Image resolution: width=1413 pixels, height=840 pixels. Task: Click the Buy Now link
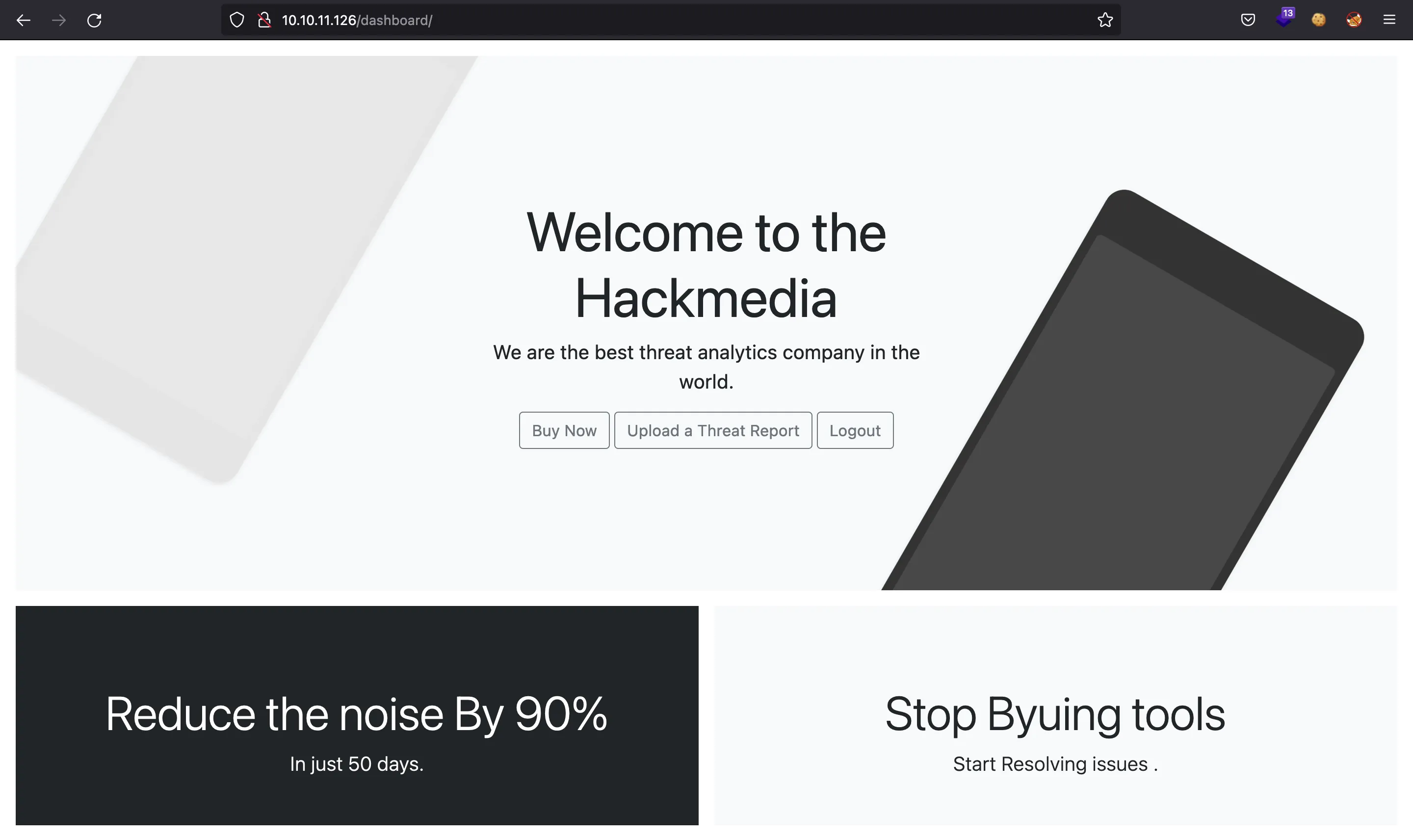[564, 430]
